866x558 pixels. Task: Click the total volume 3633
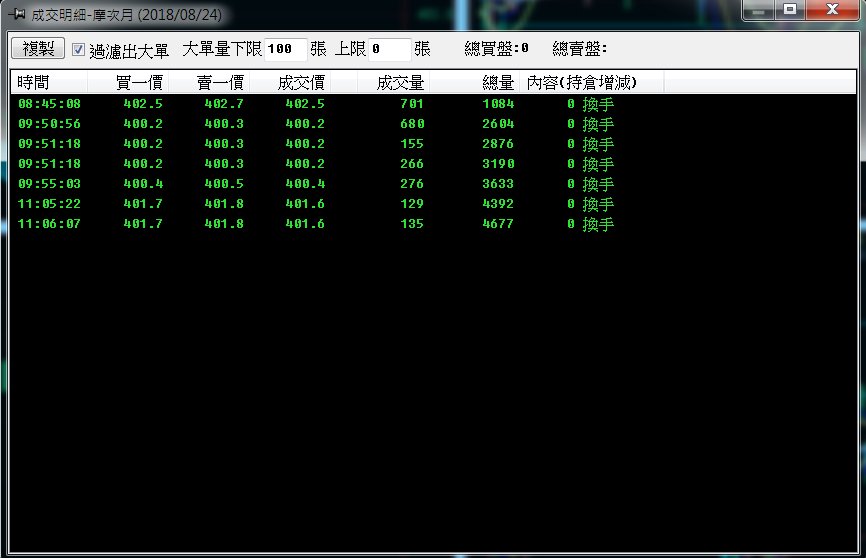coord(498,184)
